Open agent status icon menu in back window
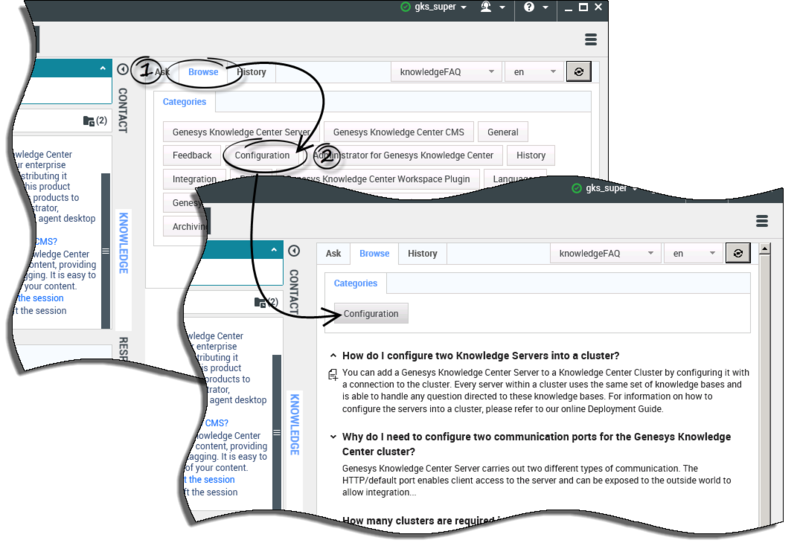This screenshot has width=800, height=546. [x=492, y=7]
